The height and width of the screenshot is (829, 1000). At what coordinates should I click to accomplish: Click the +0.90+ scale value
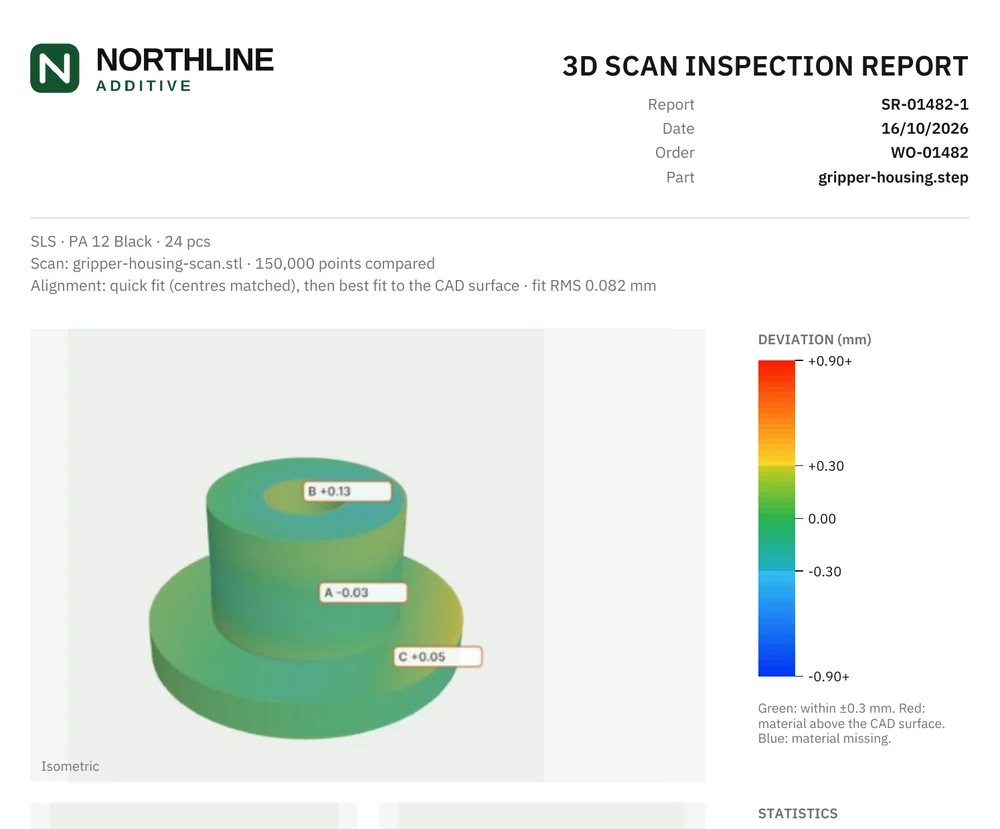830,362
